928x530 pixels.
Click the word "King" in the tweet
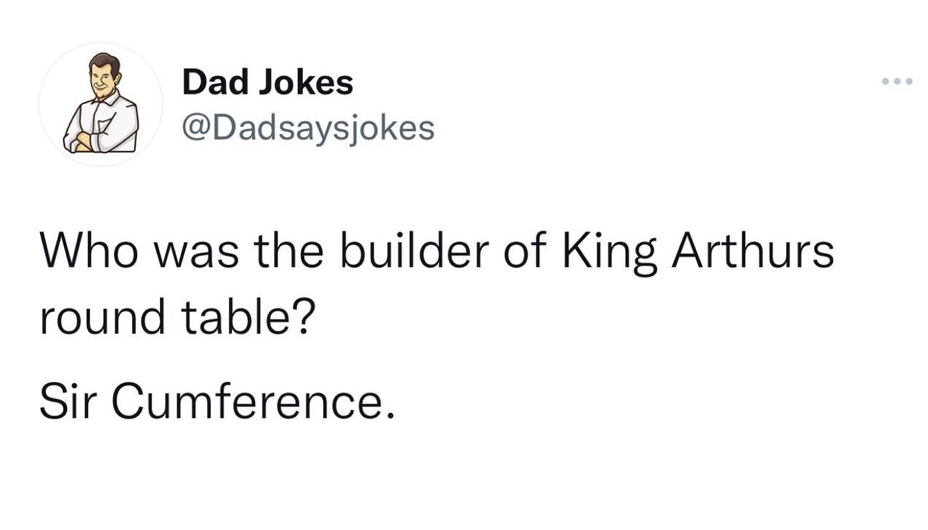click(609, 253)
